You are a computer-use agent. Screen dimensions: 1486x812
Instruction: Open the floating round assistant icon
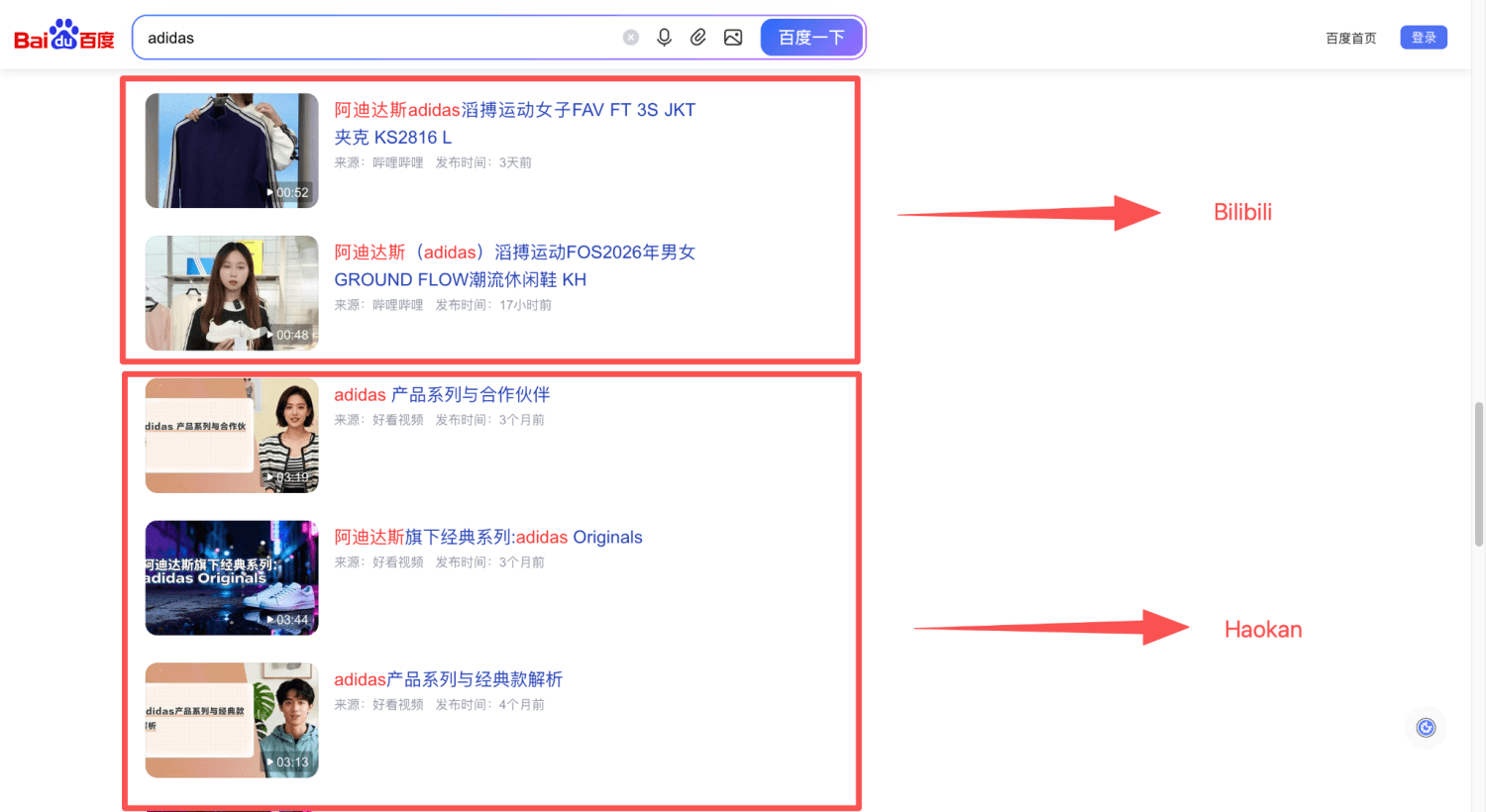click(x=1427, y=728)
